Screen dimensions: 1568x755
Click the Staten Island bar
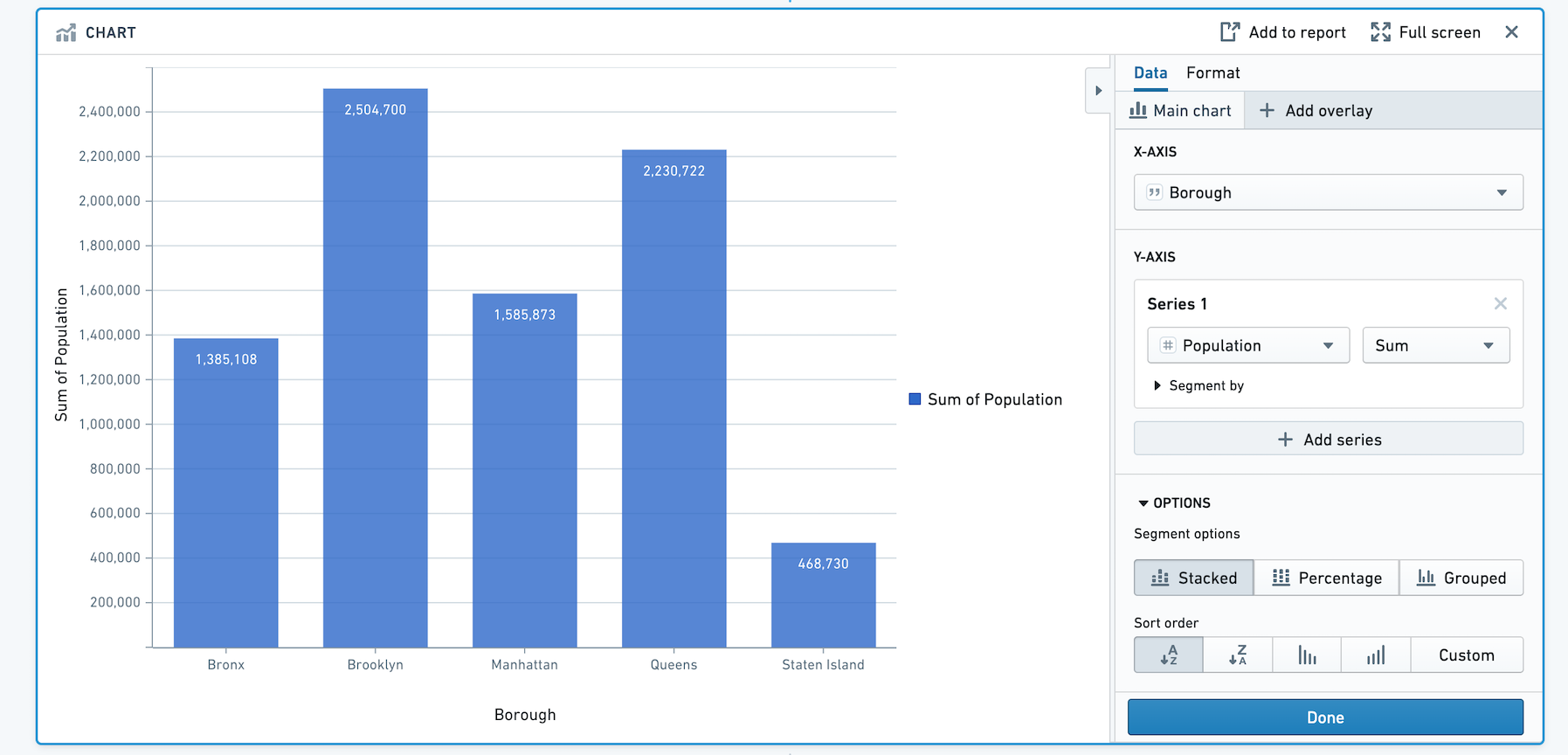(x=824, y=595)
